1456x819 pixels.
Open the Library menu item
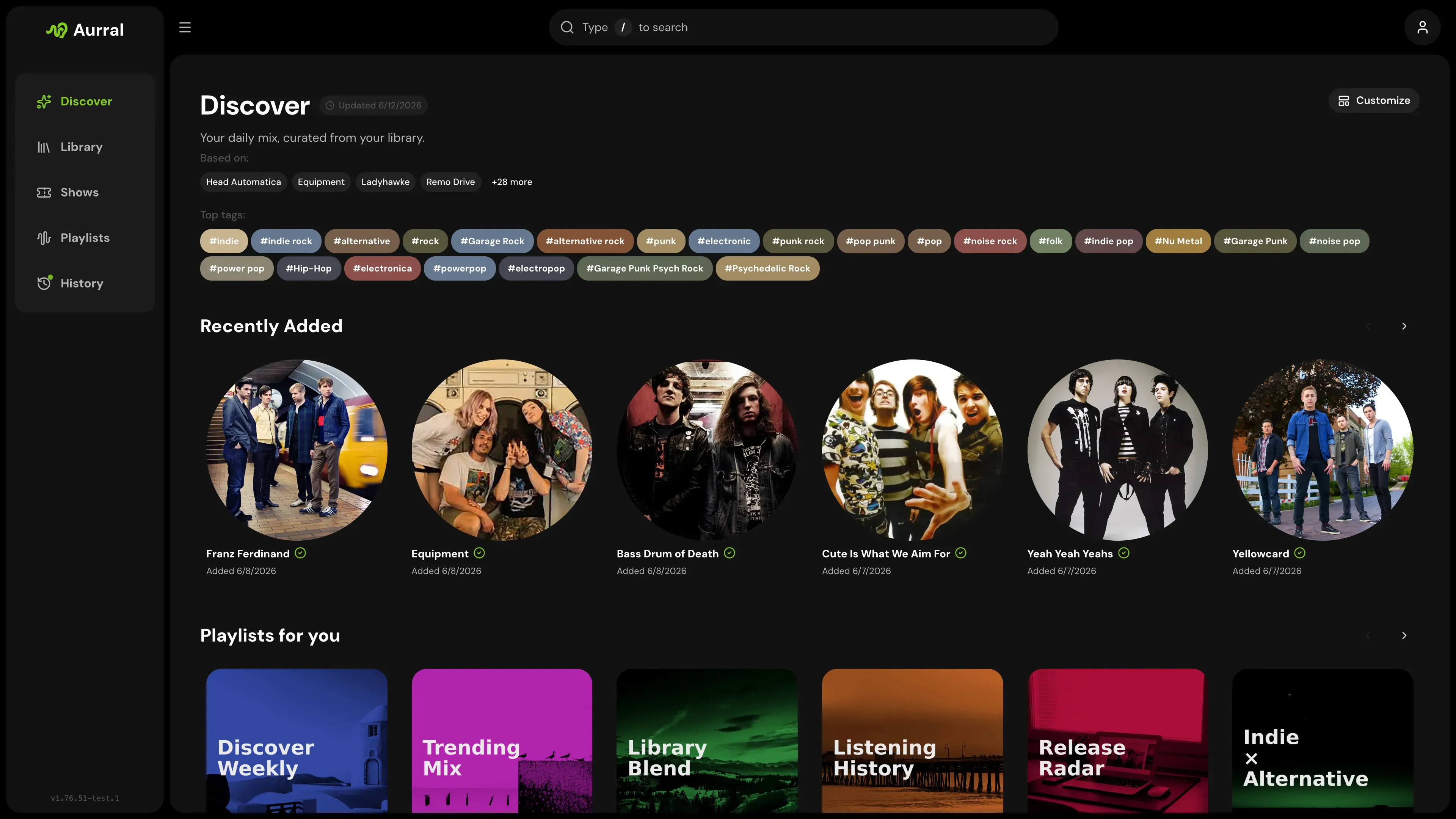tap(85, 147)
